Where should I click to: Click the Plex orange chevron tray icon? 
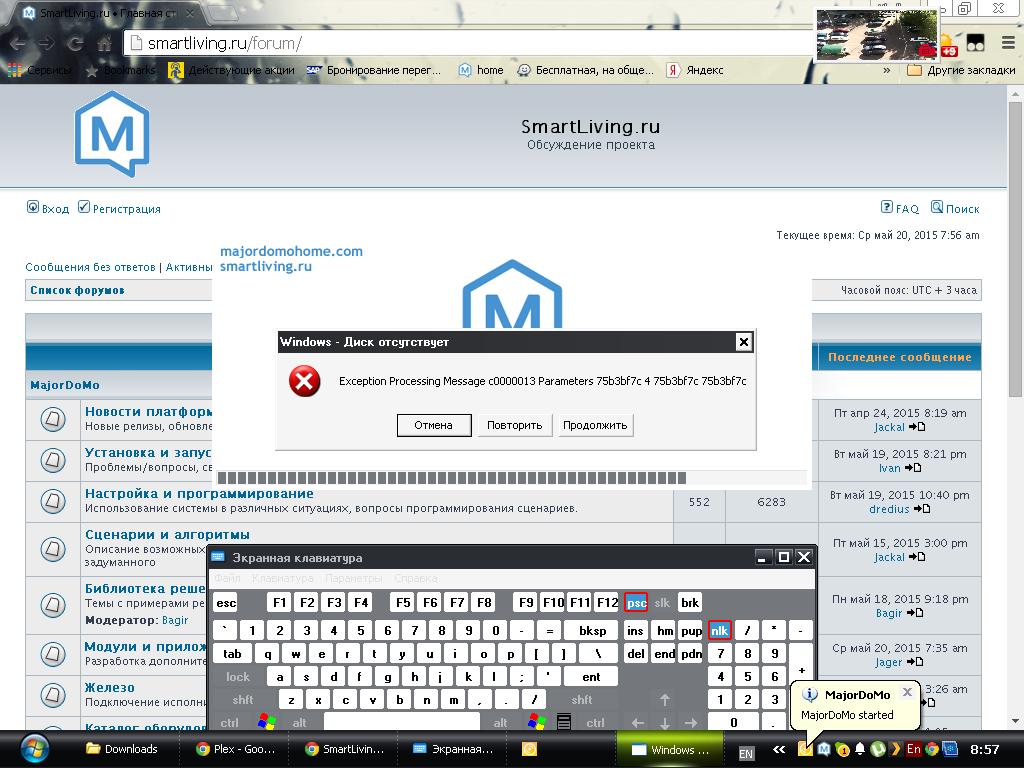point(896,749)
